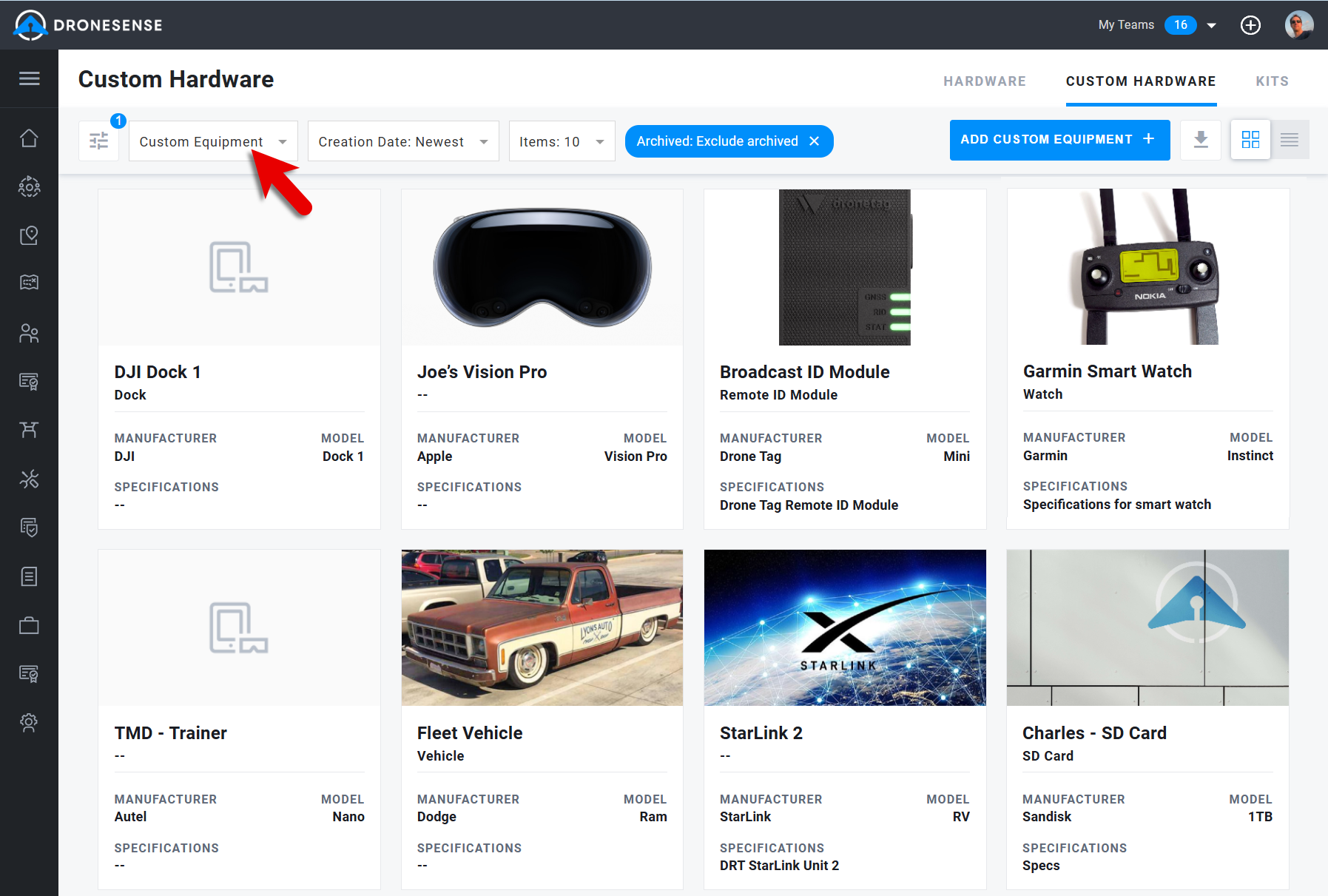Open the settings gear icon at sidebar bottom
This screenshot has width=1328, height=896.
[29, 722]
